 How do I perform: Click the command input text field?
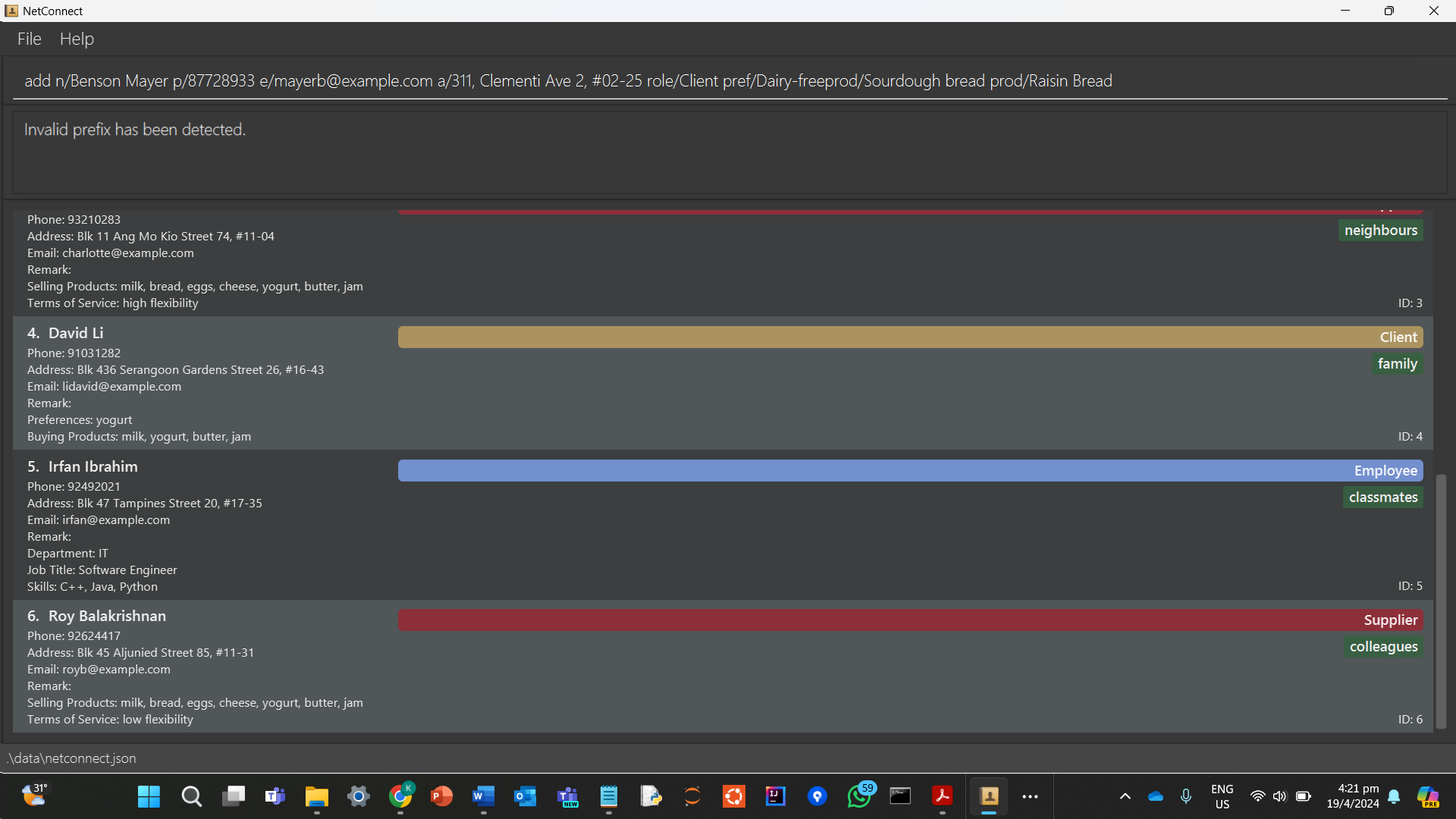(x=728, y=80)
